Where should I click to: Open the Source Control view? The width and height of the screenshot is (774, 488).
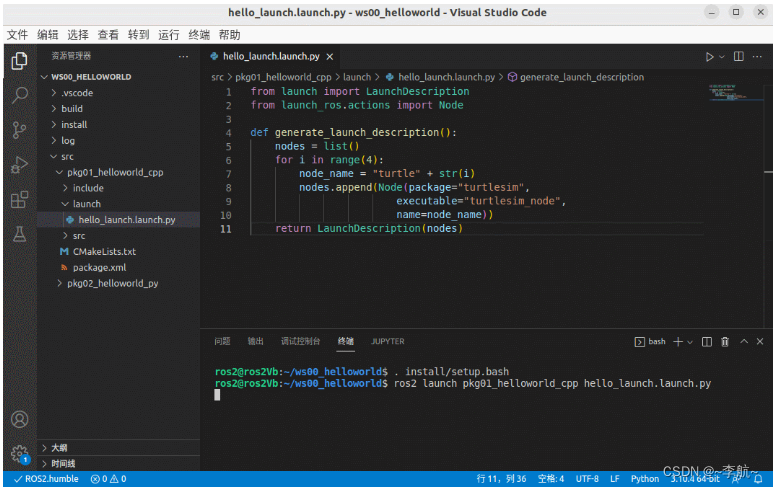[19, 130]
